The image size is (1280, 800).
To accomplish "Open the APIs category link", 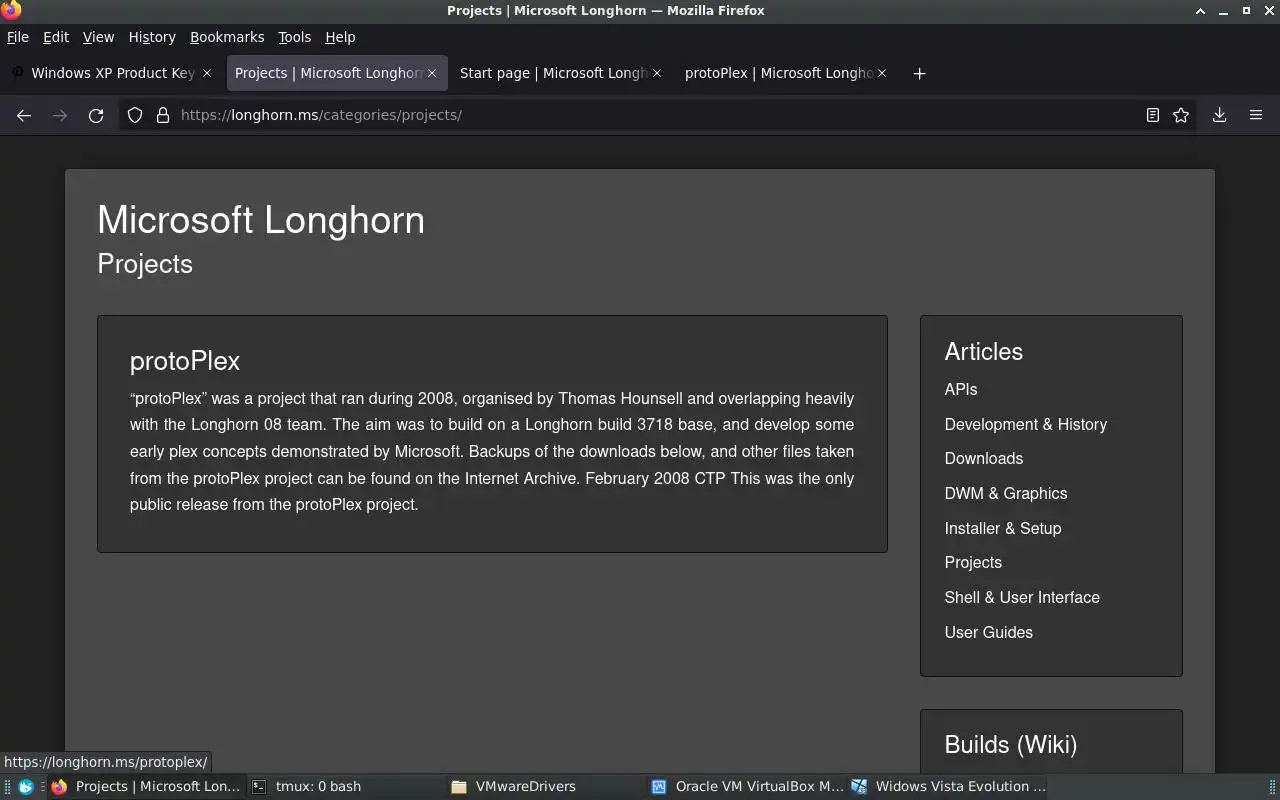I will (x=961, y=389).
